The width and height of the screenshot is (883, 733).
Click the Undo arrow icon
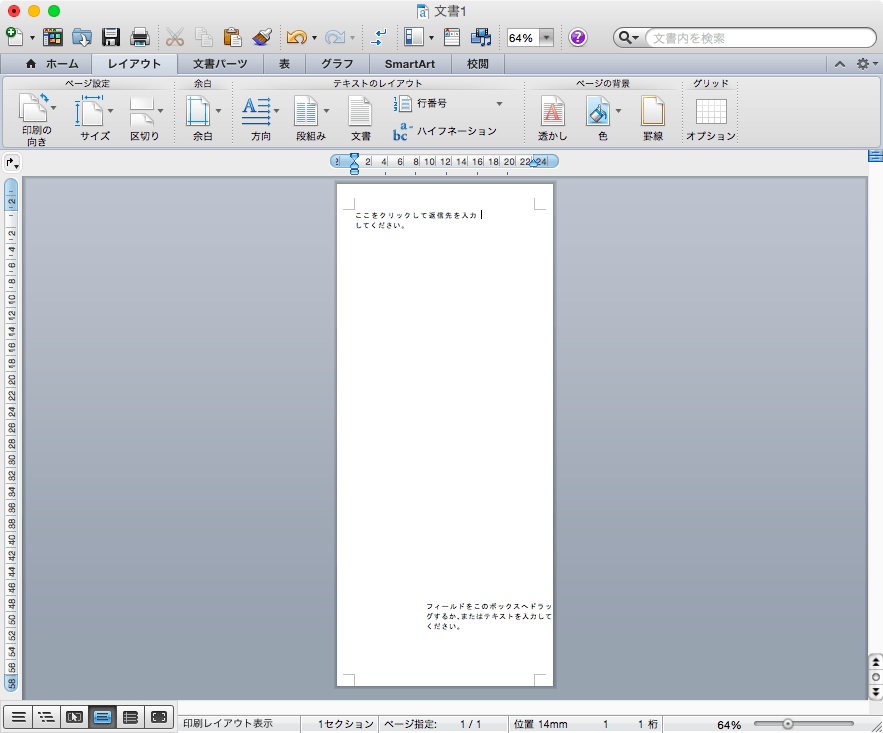(x=296, y=37)
